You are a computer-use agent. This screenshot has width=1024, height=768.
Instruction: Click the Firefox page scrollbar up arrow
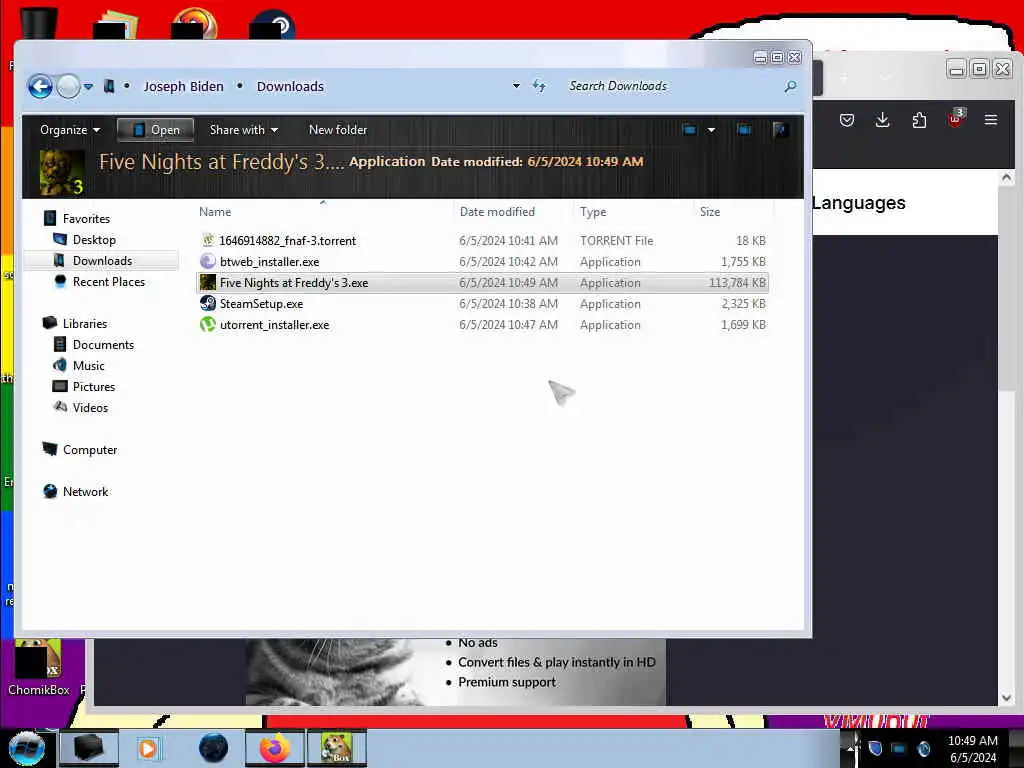point(1006,177)
